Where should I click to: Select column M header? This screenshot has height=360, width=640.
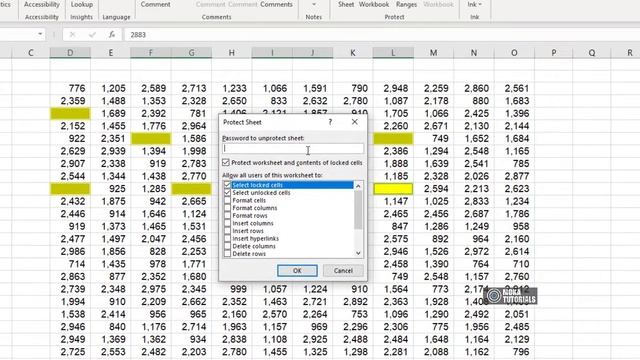(x=433, y=53)
